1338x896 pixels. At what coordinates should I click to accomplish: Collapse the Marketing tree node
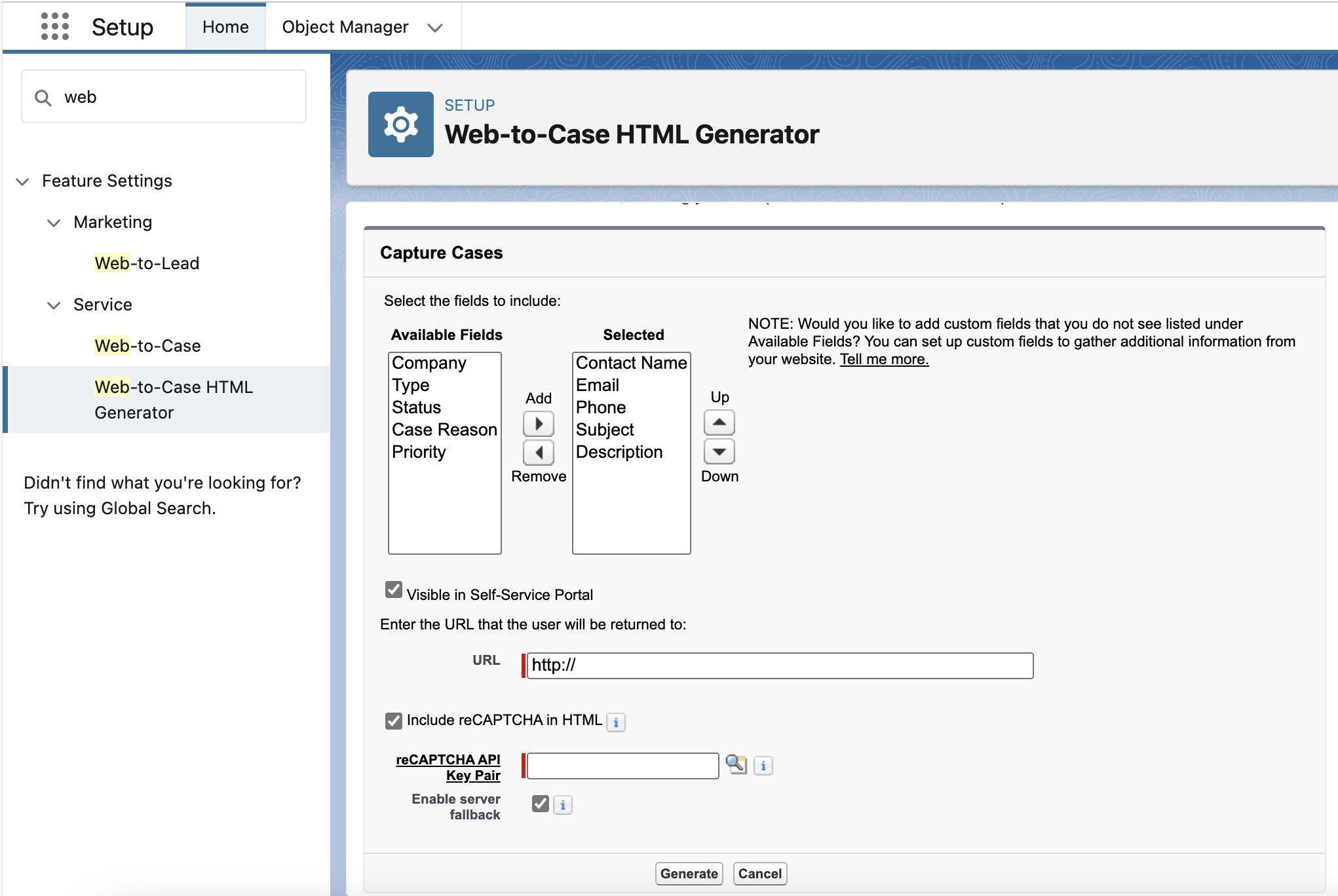[x=54, y=223]
